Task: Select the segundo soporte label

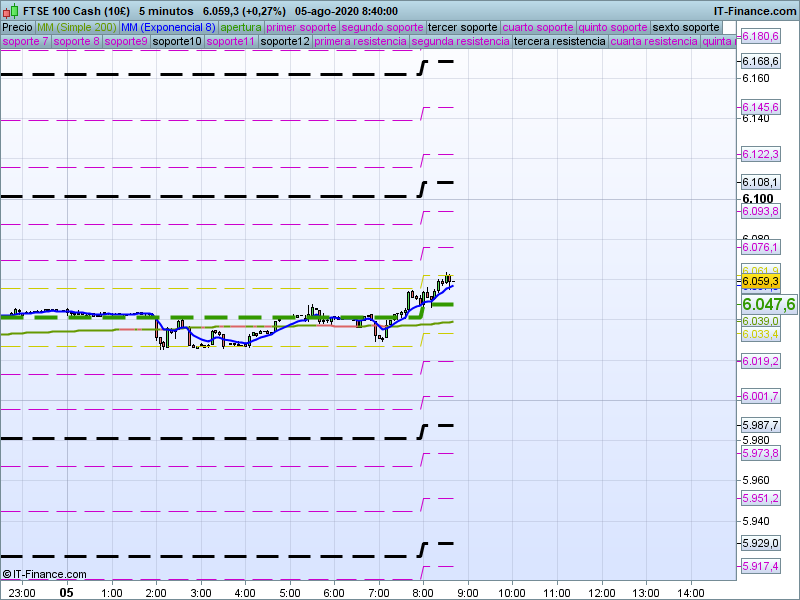Action: pos(382,27)
